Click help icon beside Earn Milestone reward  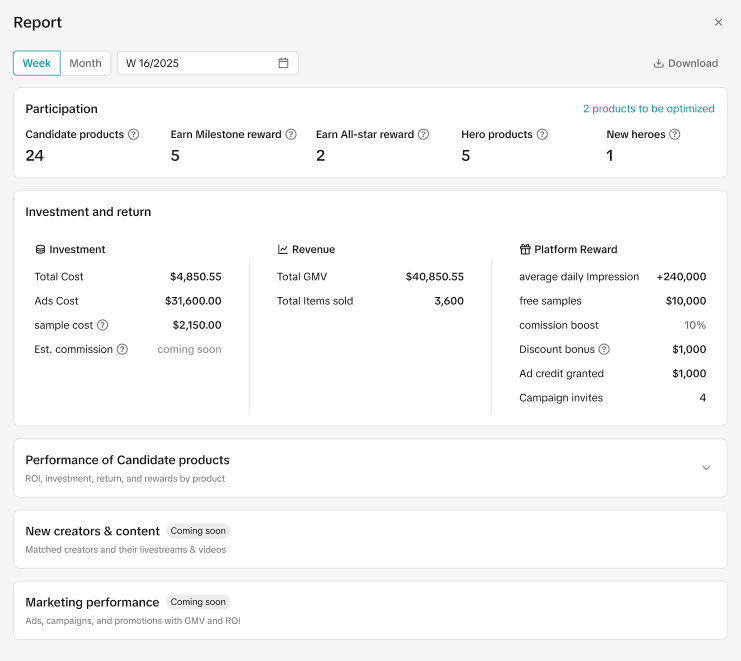click(x=291, y=134)
